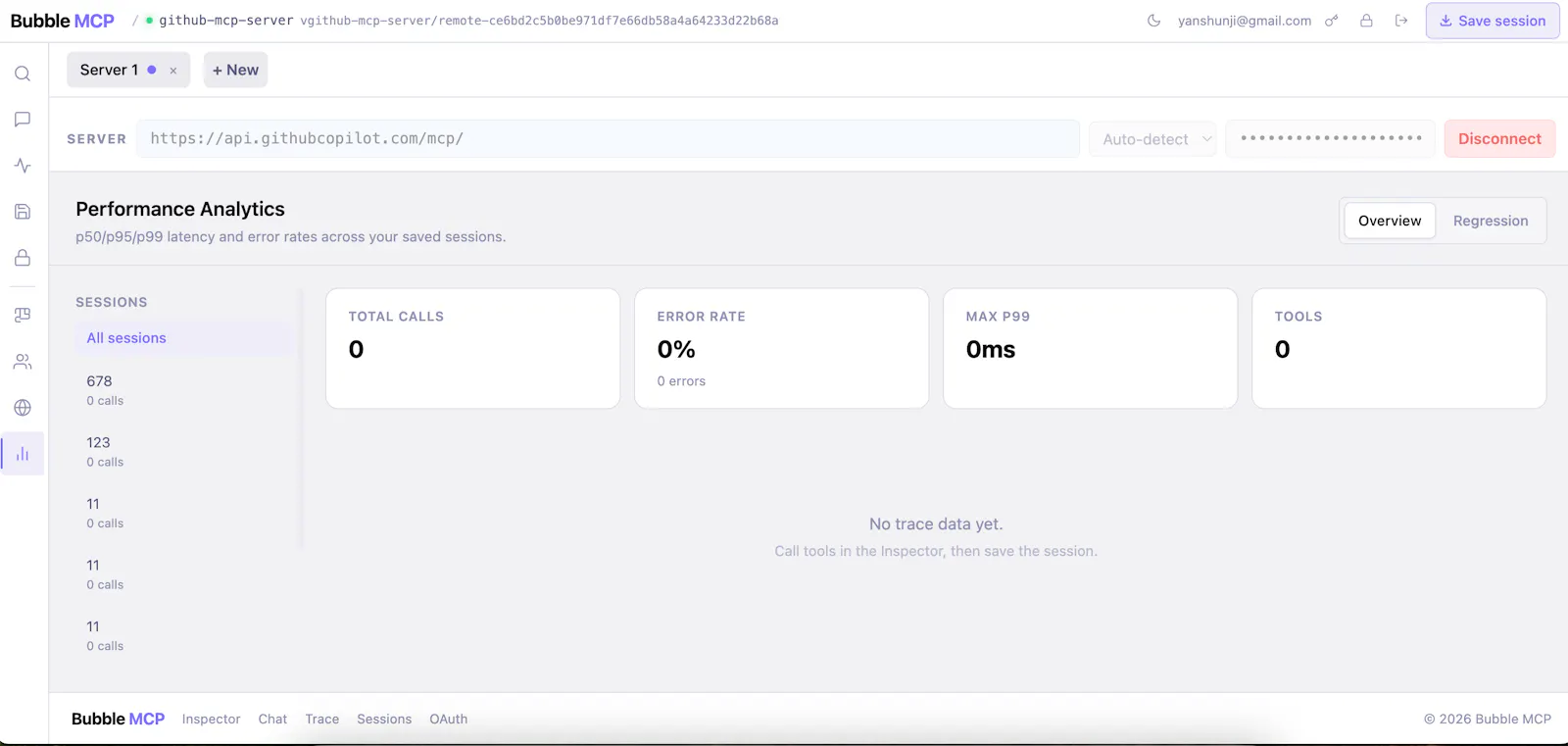Viewport: 1568px width, 746px height.
Task: Click the Performance Analytics heading
Action: tap(180, 209)
